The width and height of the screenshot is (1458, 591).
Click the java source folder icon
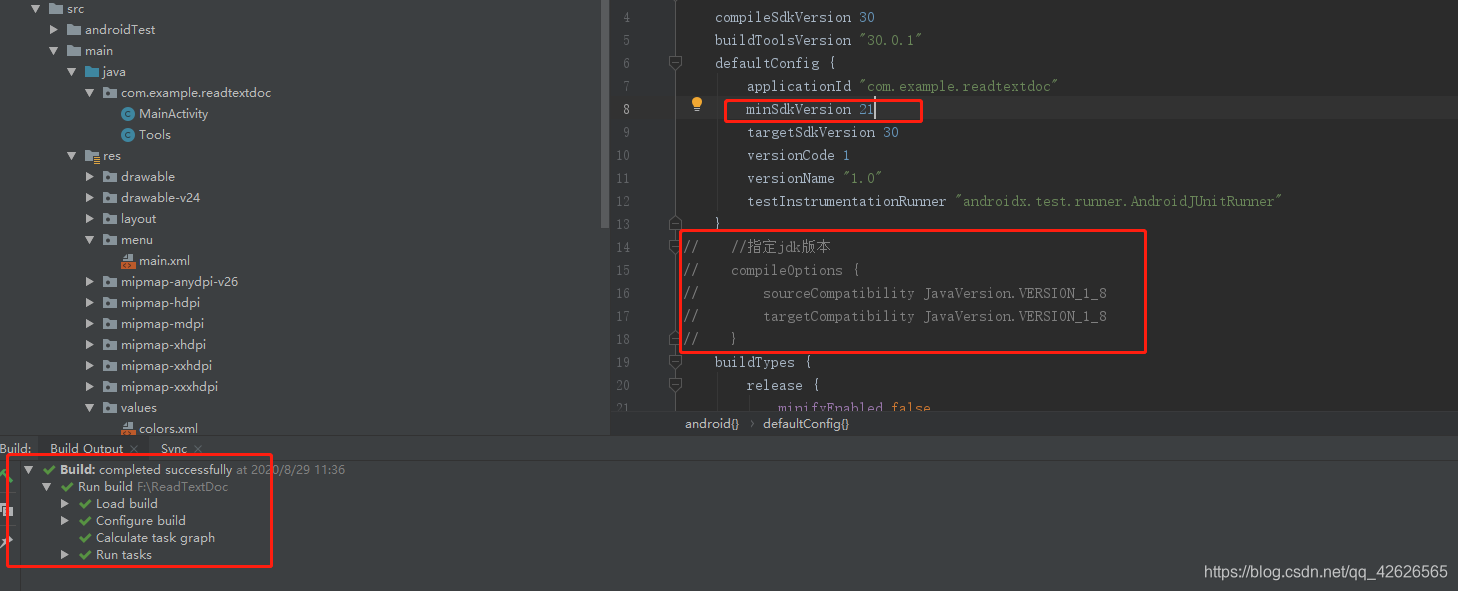tap(92, 72)
